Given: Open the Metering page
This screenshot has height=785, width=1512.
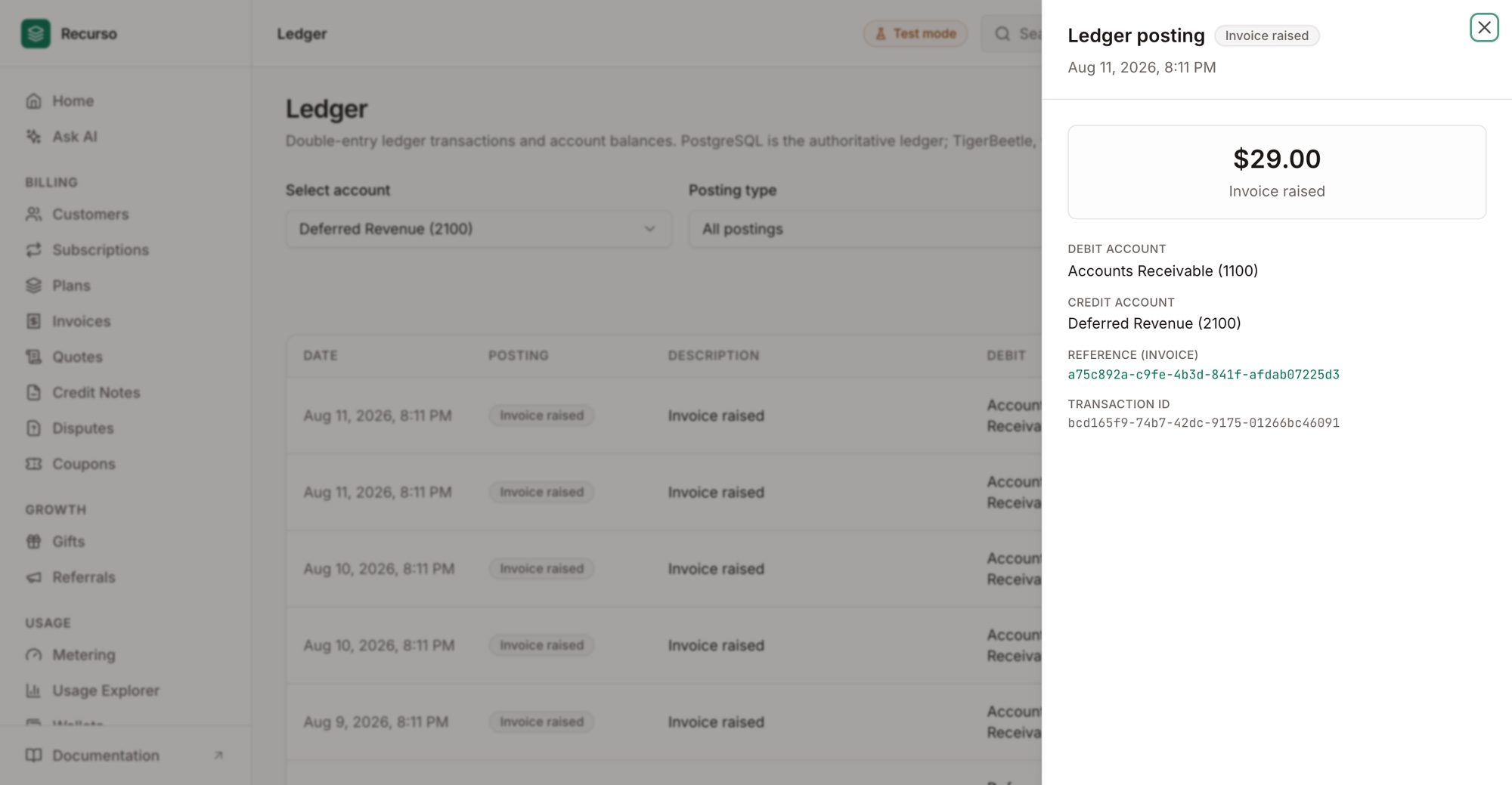Looking at the screenshot, I should (126, 655).
